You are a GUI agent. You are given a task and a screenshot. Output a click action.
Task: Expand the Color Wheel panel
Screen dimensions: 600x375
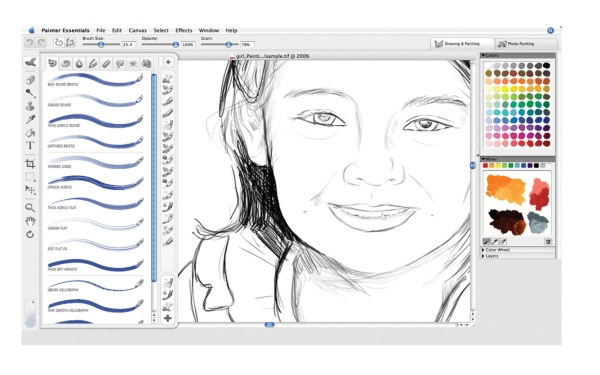483,249
